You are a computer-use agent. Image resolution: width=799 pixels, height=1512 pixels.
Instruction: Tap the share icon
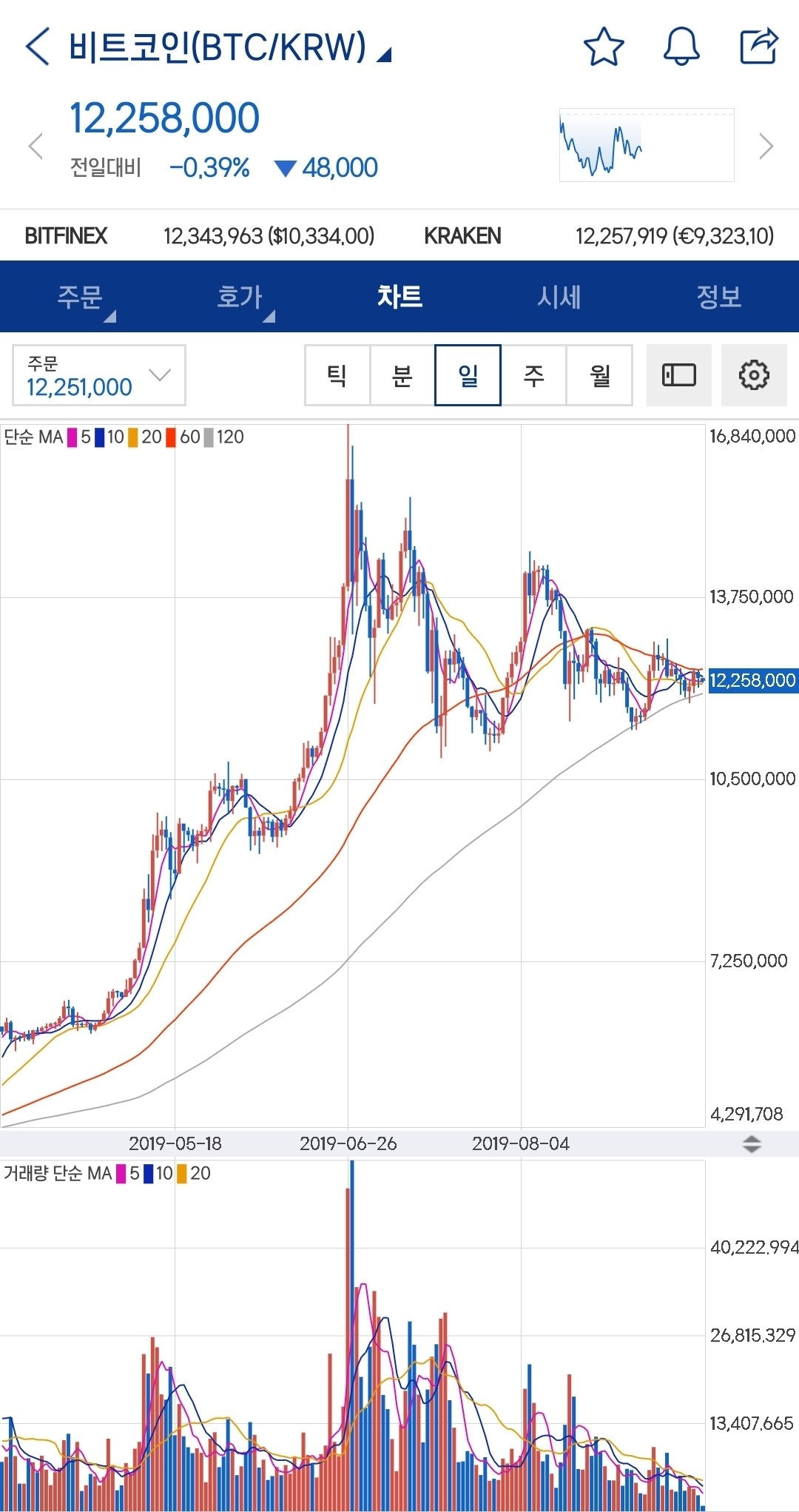[x=759, y=47]
